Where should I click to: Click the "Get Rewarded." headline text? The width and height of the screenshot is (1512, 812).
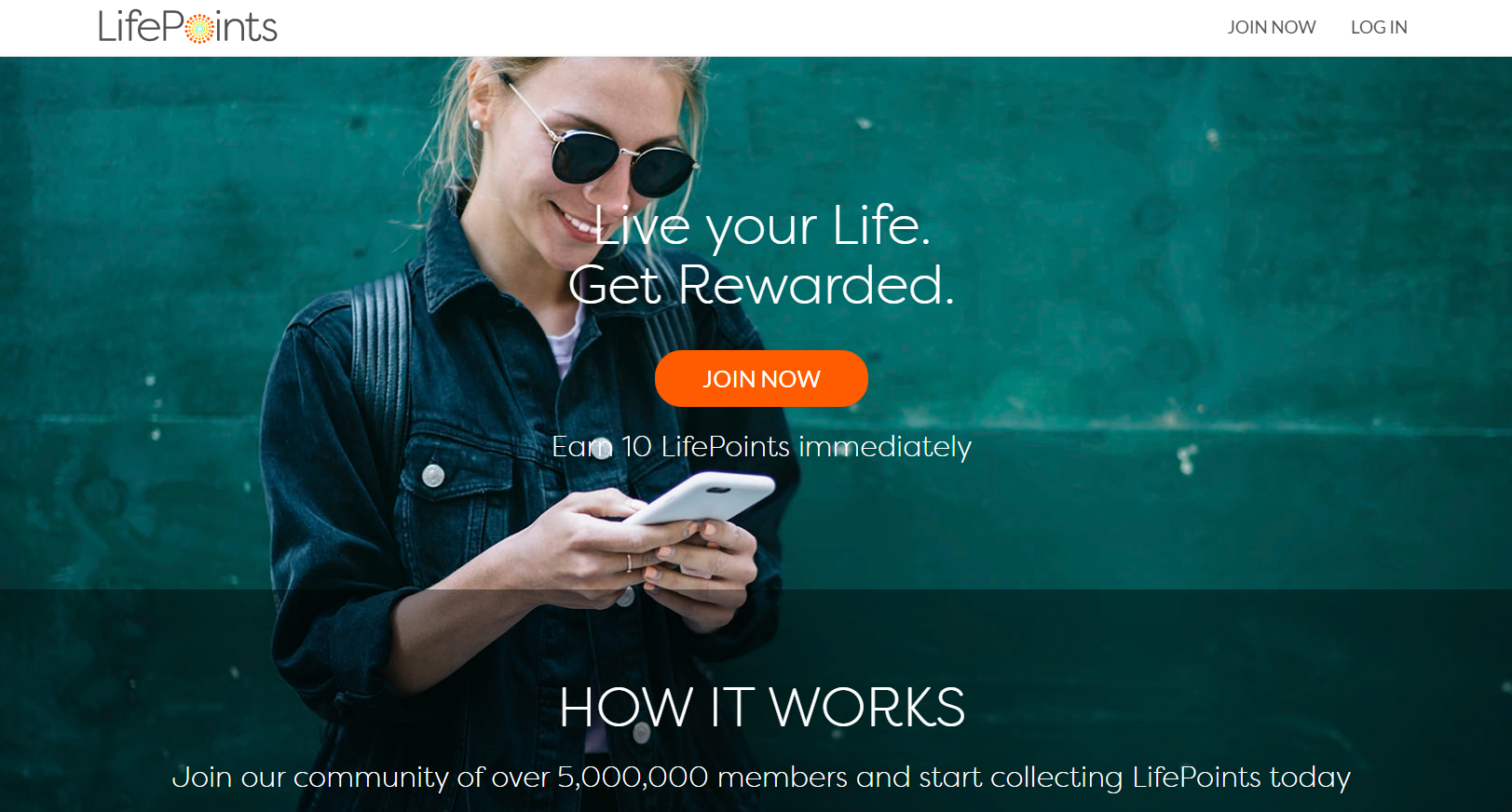tap(762, 285)
